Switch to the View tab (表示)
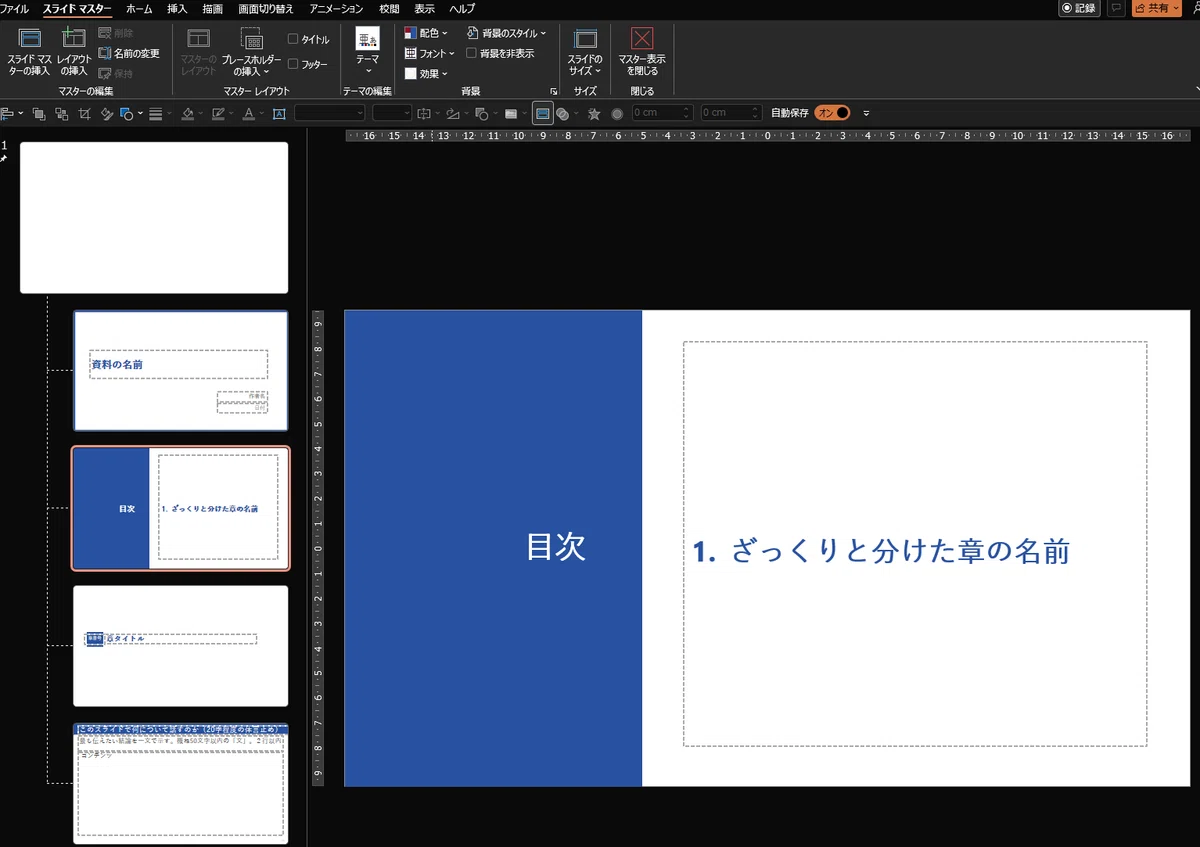This screenshot has width=1200, height=847. click(x=425, y=8)
